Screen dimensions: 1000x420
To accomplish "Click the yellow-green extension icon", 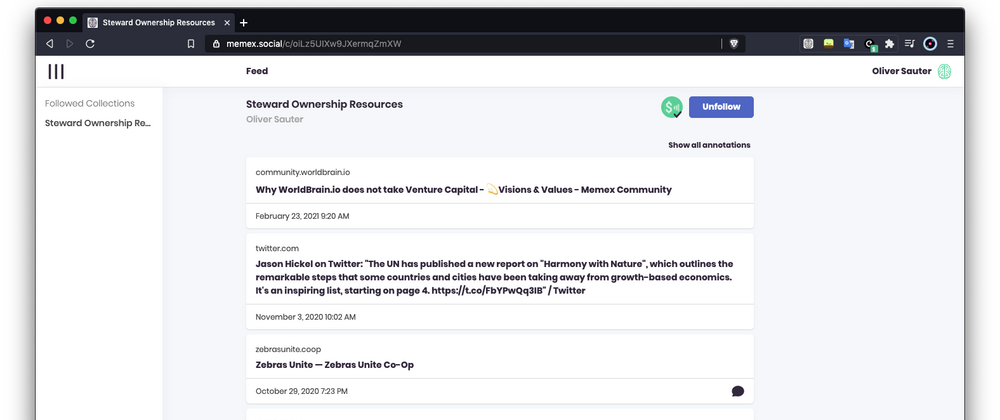I will click(x=828, y=44).
